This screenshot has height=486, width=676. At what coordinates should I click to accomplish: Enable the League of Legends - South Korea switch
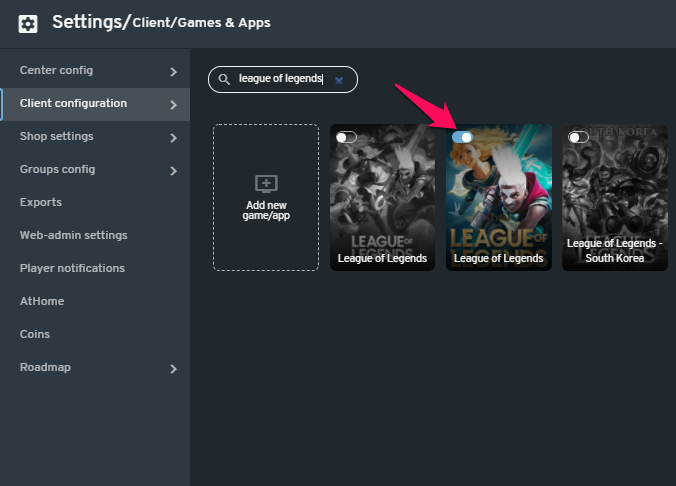tap(579, 137)
